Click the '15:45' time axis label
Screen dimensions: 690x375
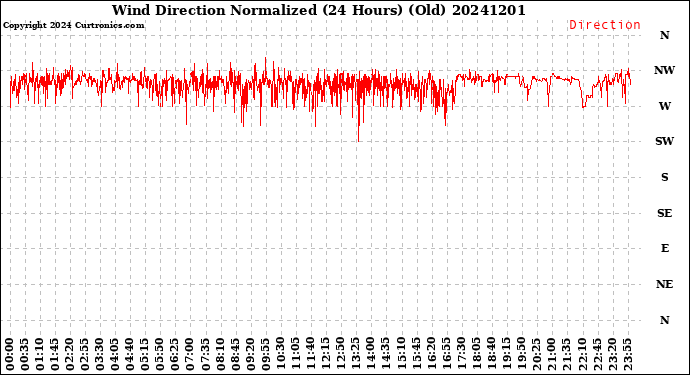click(x=416, y=354)
